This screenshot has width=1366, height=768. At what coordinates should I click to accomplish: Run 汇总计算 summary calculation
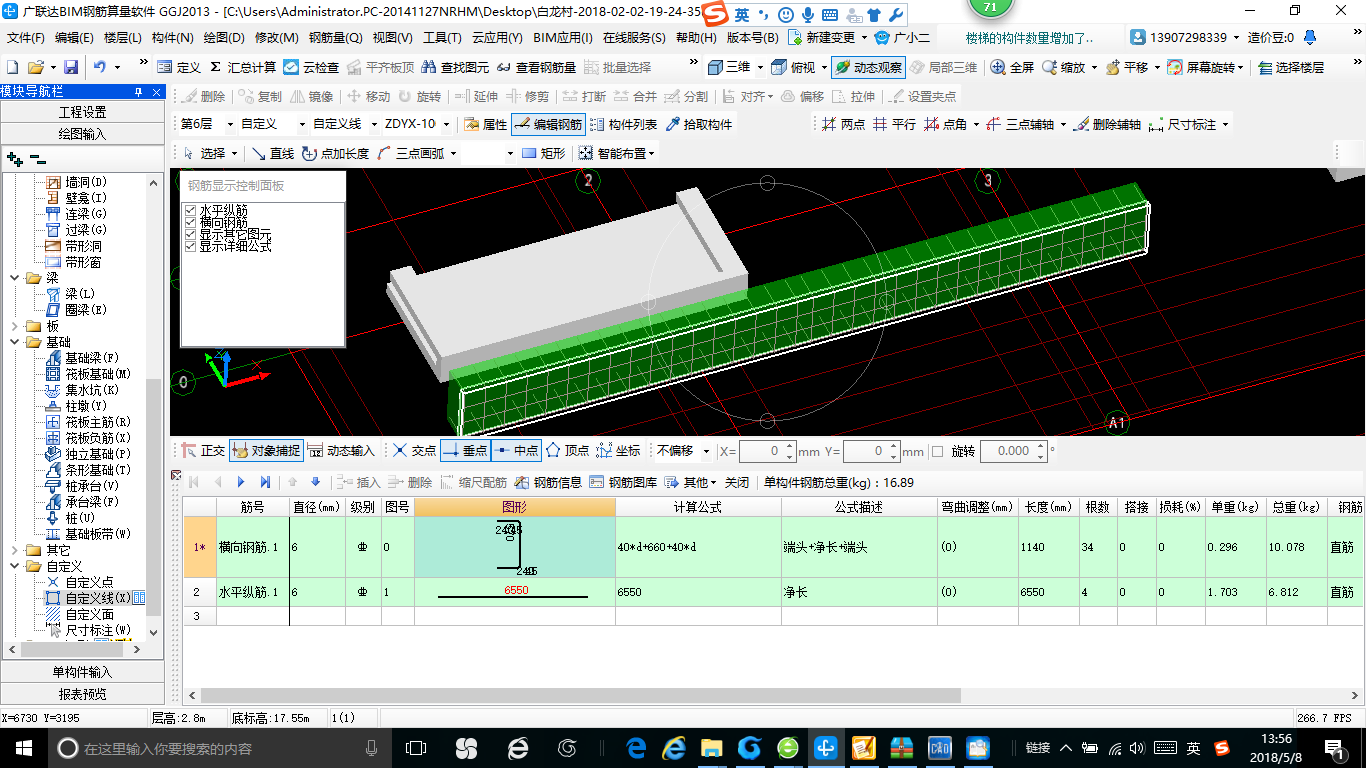click(x=243, y=67)
